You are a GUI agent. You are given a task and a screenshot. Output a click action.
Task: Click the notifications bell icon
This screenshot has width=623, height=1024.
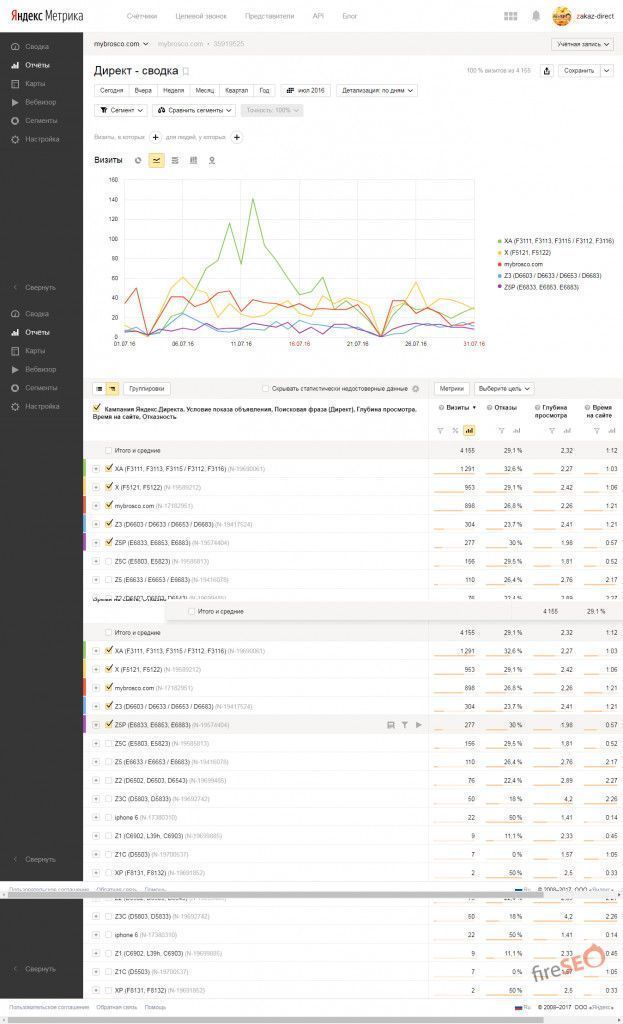tap(536, 16)
